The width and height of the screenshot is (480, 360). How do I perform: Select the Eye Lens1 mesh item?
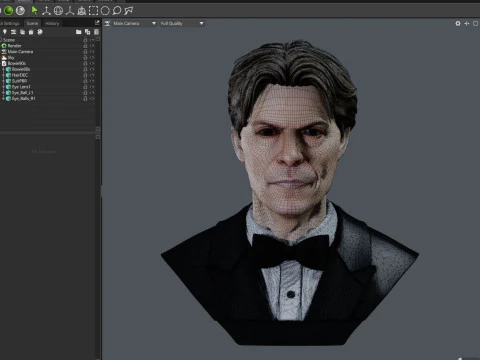pos(21,87)
